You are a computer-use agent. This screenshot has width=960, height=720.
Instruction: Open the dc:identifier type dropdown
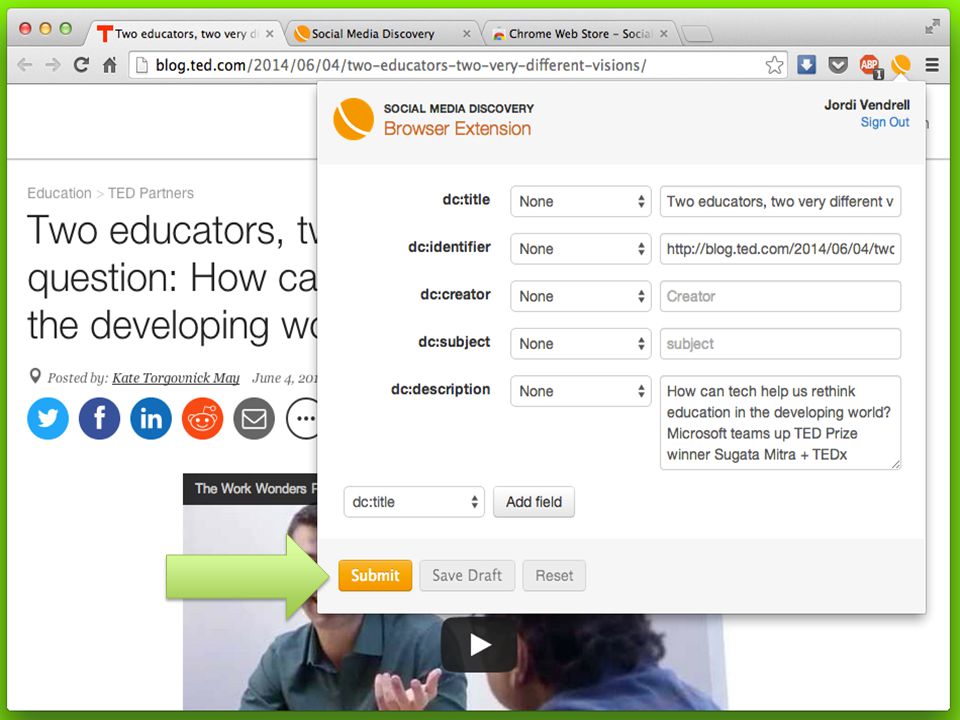coord(580,249)
